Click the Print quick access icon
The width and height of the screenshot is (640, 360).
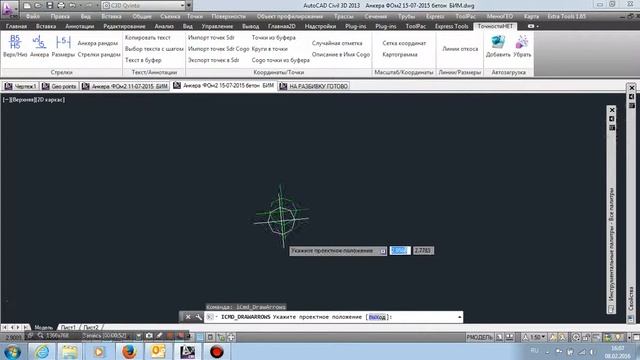pyautogui.click(x=61, y=6)
